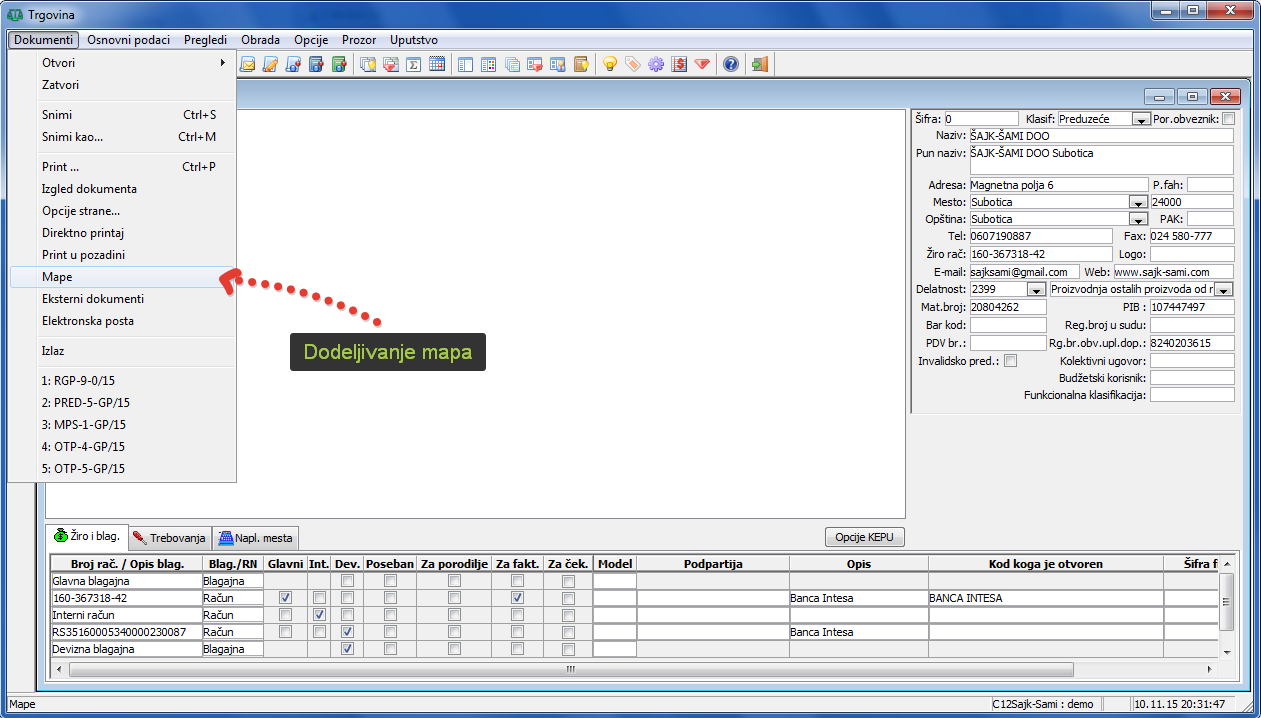Select Mape in the Dokumenti menu
Viewport: 1261px width, 718px height.
(x=57, y=277)
